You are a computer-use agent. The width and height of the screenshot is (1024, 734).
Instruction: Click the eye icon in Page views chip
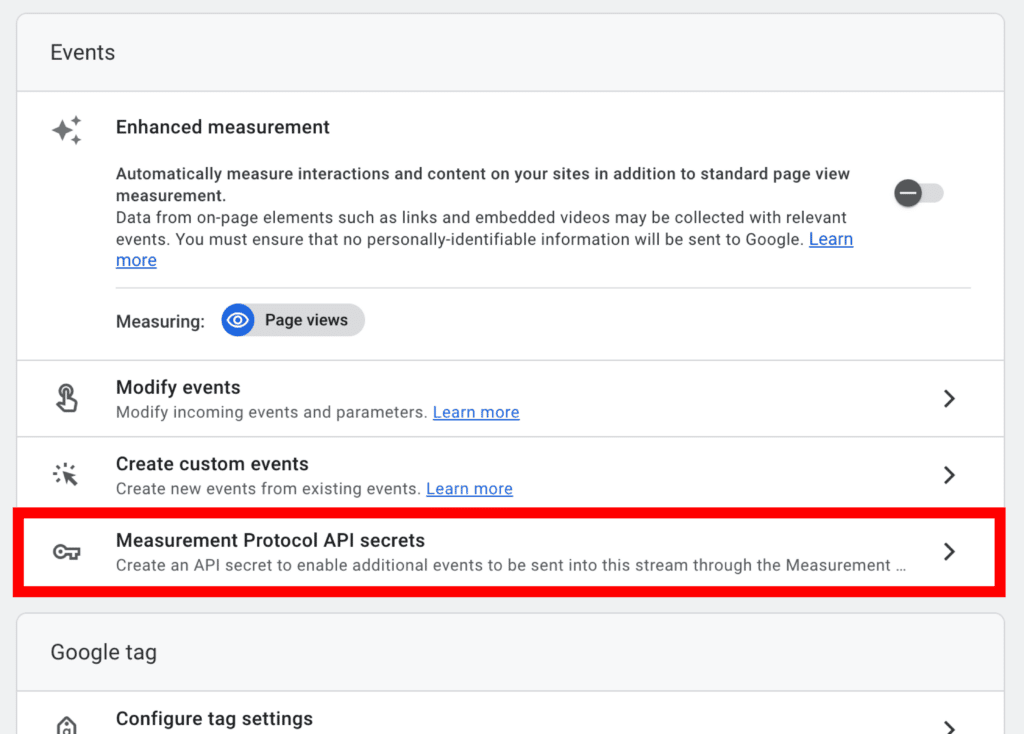[x=238, y=320]
